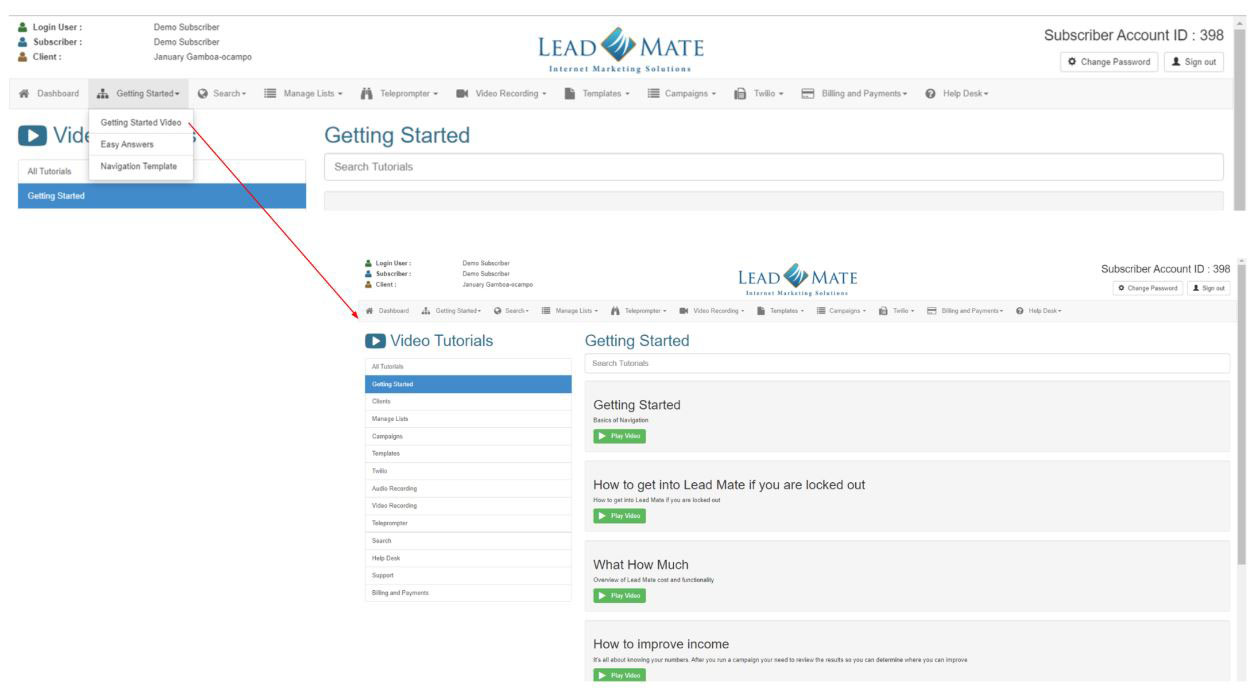
Task: Play the 'What How Much' video
Action: pos(620,596)
